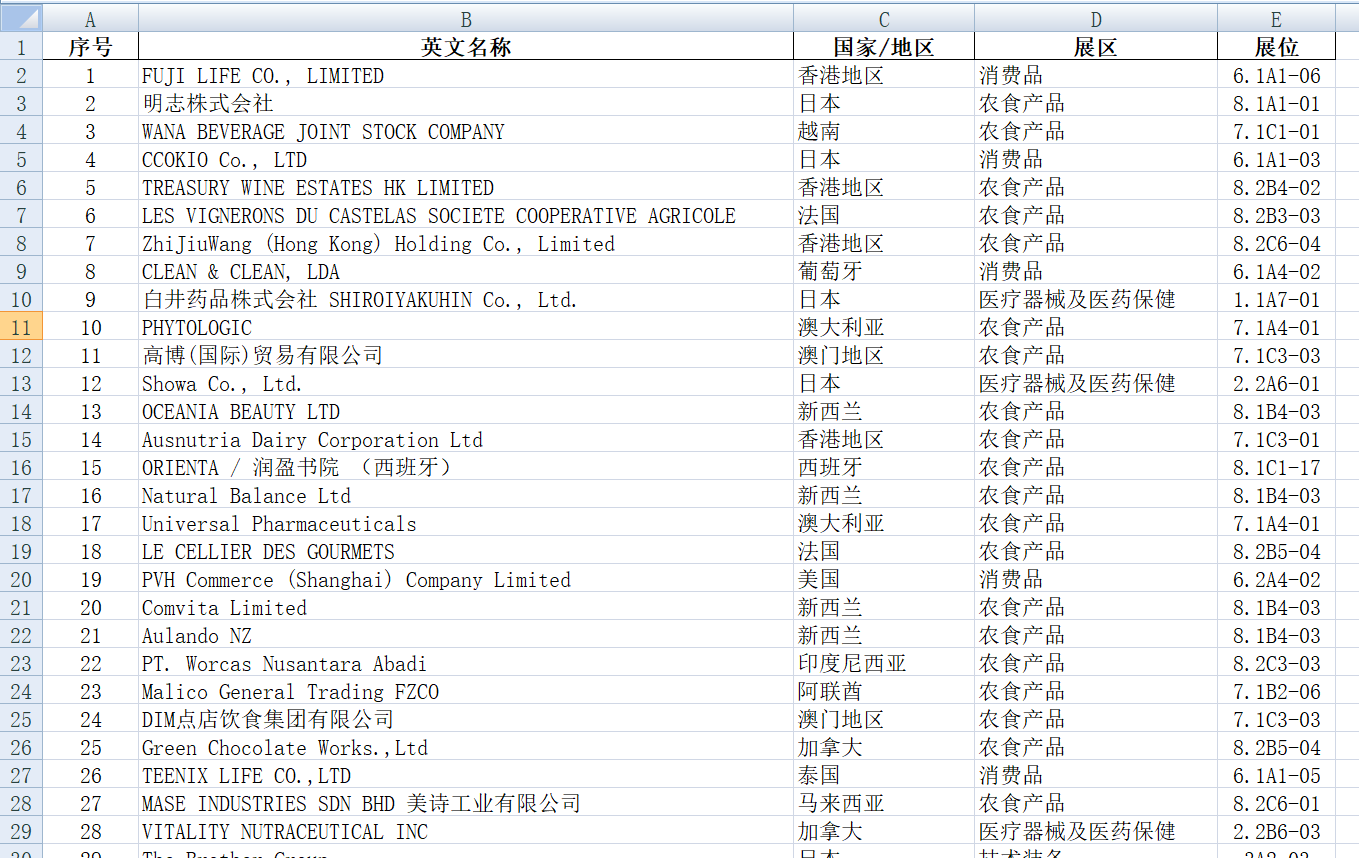Select cell MASE INDUSTRIES SDN BHD
This screenshot has width=1359, height=858.
pyautogui.click(x=466, y=803)
